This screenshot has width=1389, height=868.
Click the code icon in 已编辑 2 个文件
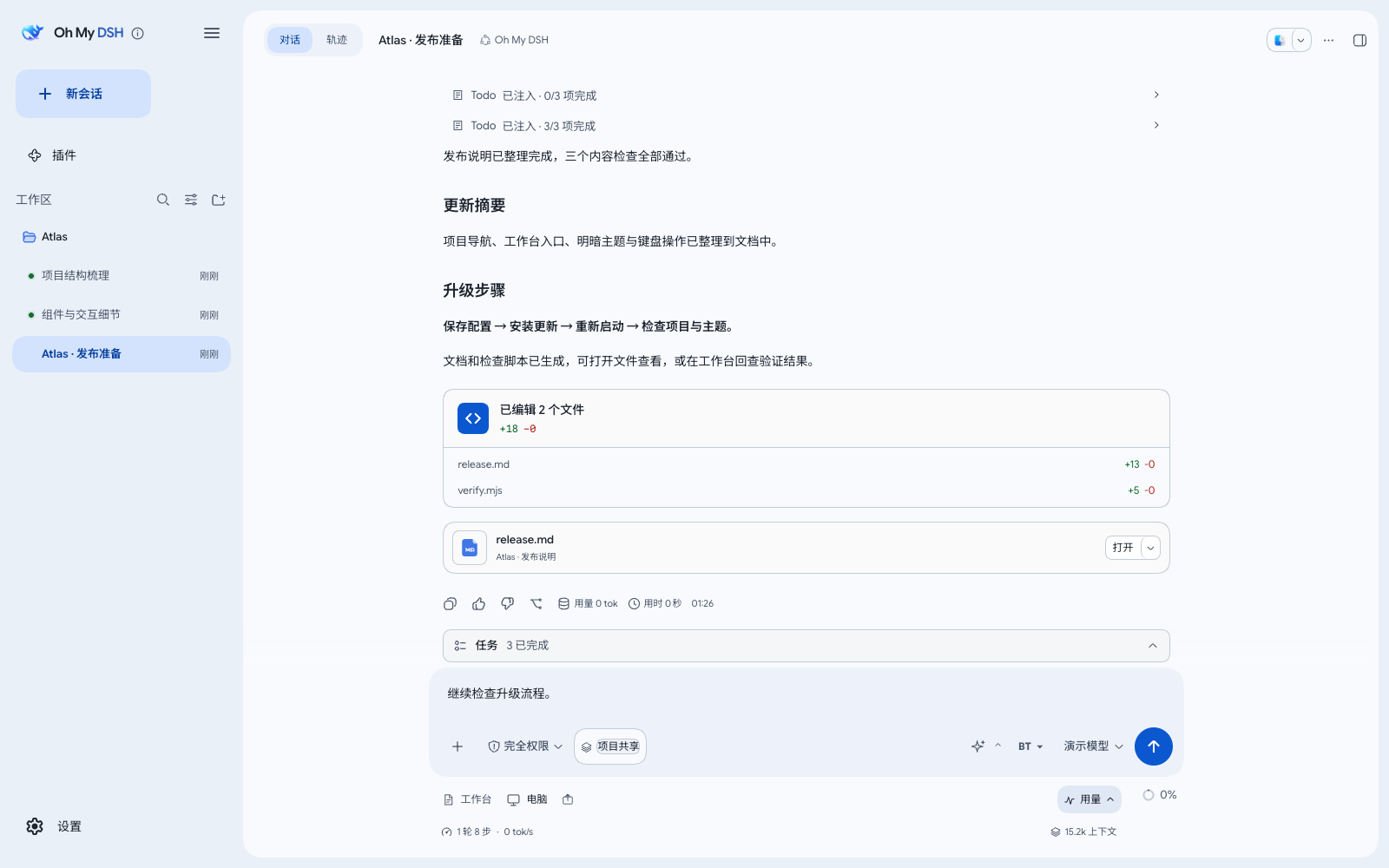tap(473, 418)
